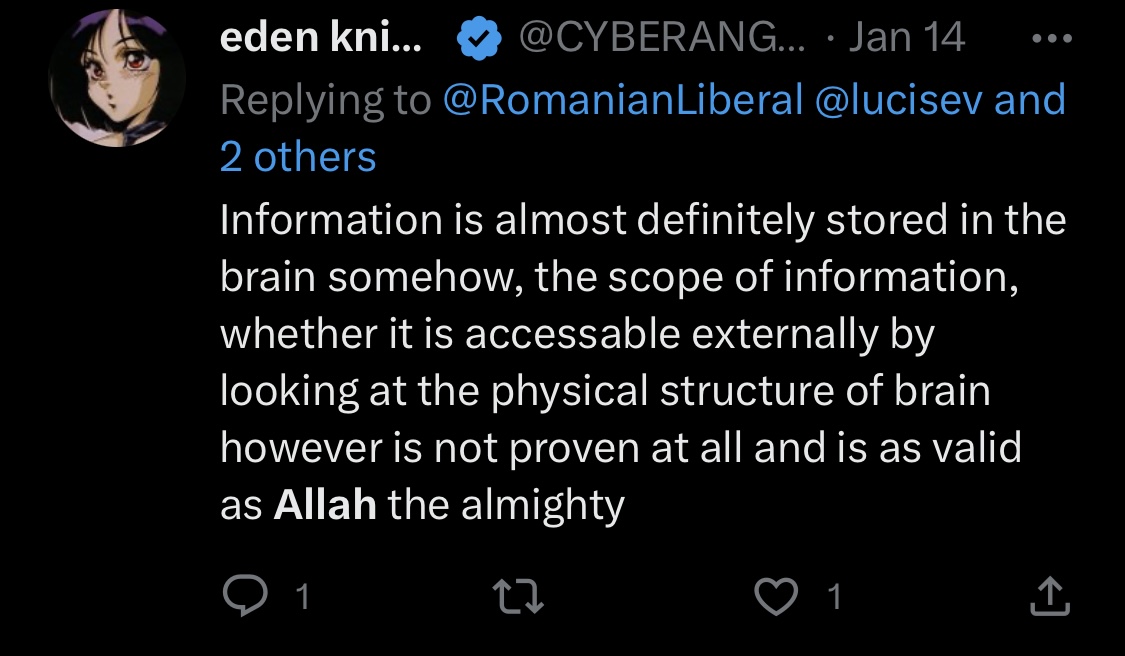Show the "2 others" replied-to users
The width and height of the screenshot is (1125, 656).
(x=298, y=156)
